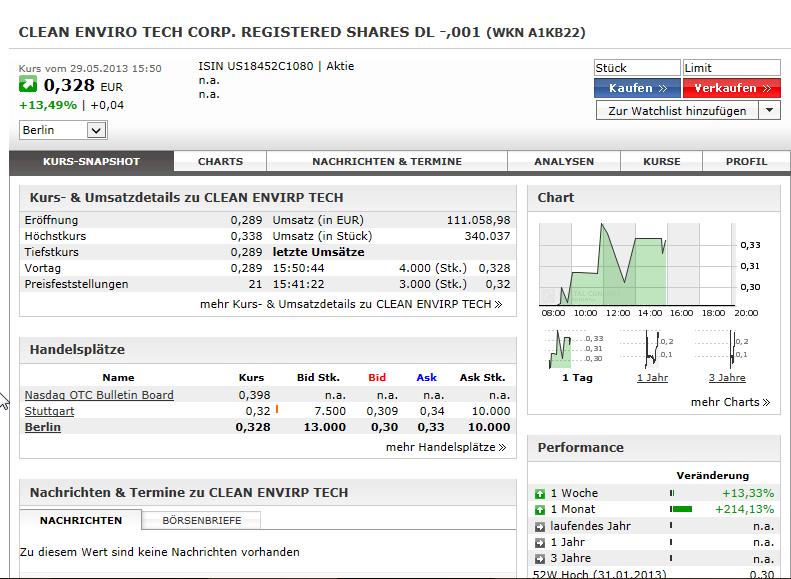Image resolution: width=791 pixels, height=579 pixels.
Task: Click the green up-arrow icon beside the 0,328 price
Action: point(28,85)
